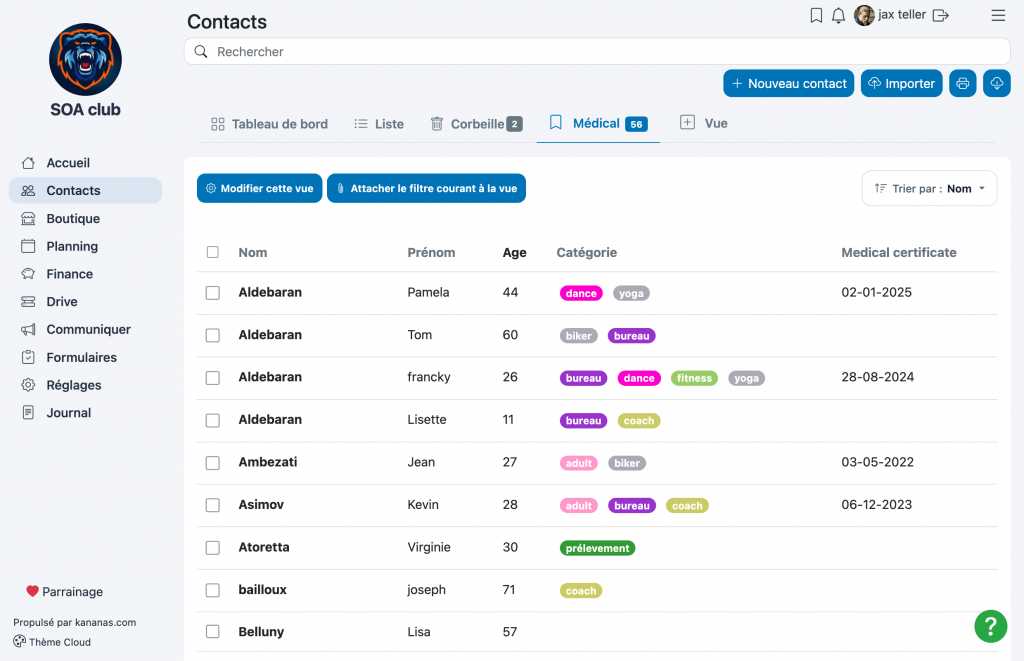Viewport: 1024px width, 661px height.
Task: Click the Journal document icon
Action: 28,413
